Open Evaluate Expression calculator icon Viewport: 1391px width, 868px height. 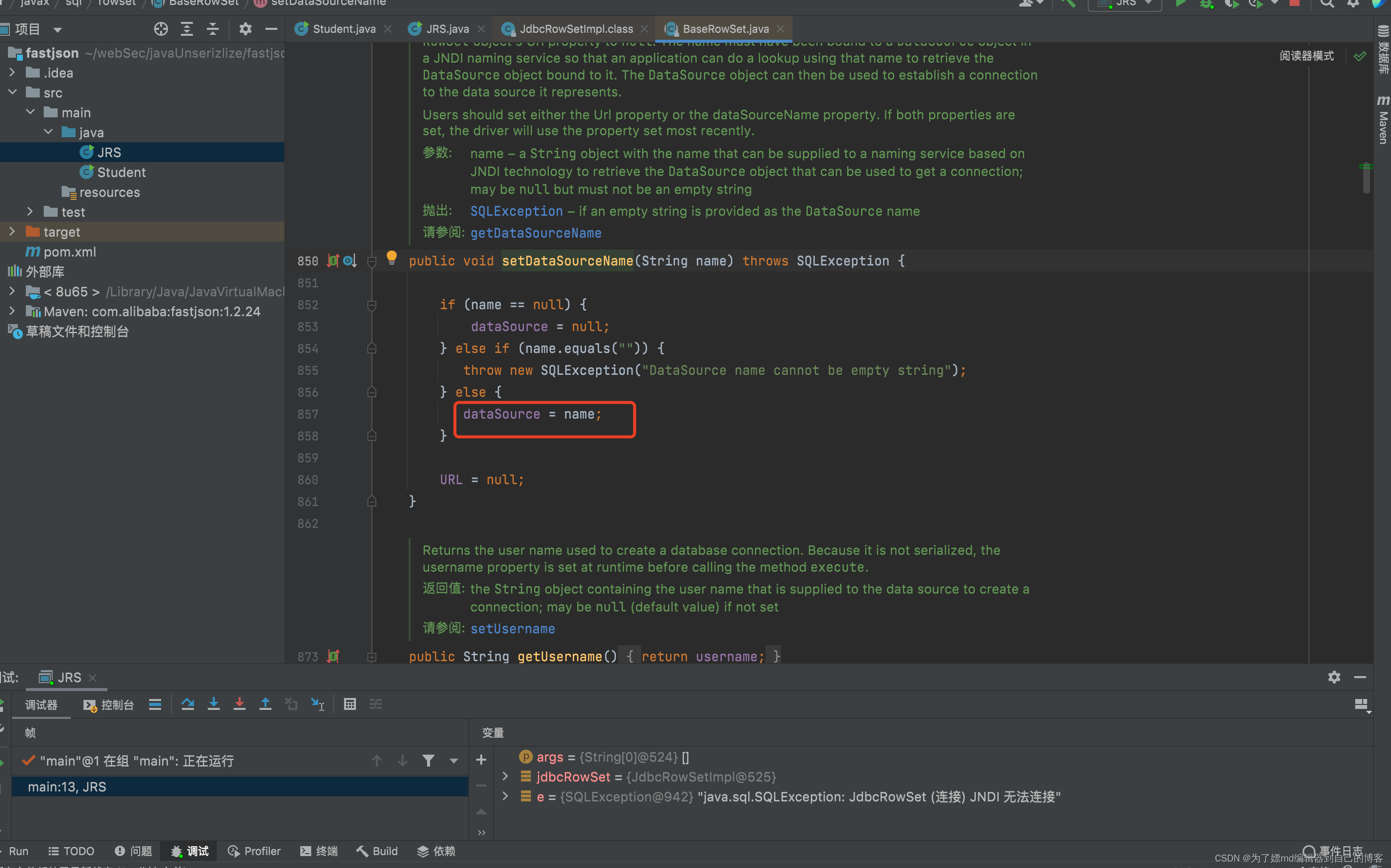coord(349,704)
